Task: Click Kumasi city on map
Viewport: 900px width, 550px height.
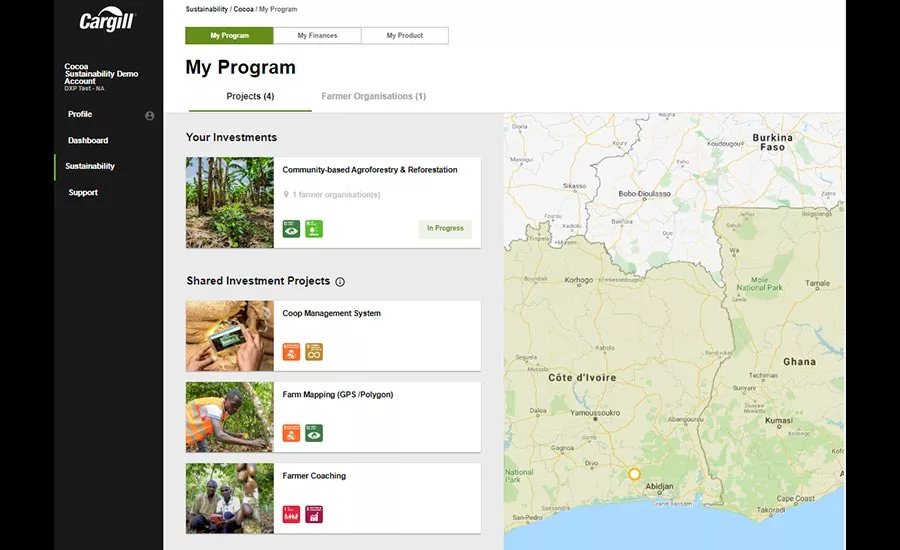Action: (x=779, y=420)
